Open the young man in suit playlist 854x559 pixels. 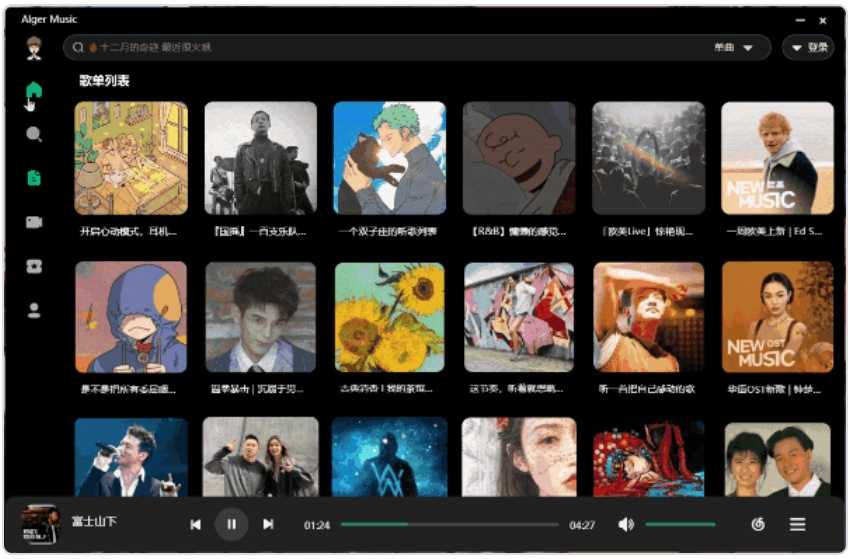(260, 317)
